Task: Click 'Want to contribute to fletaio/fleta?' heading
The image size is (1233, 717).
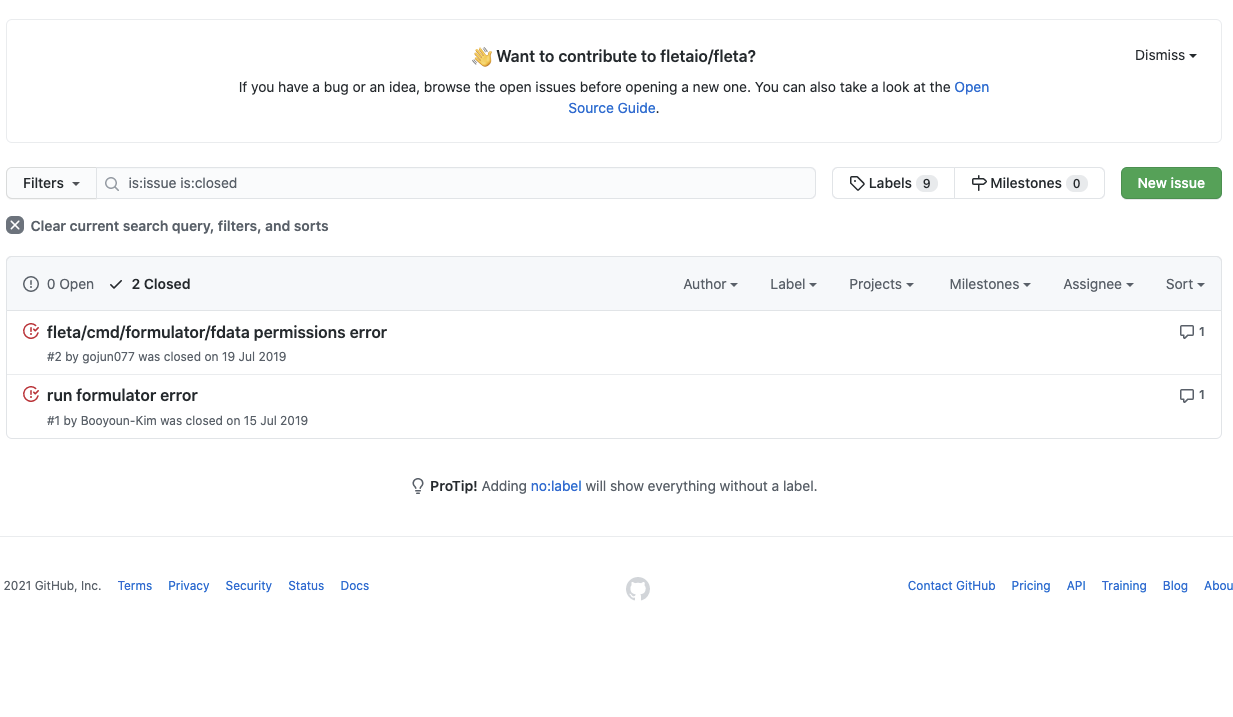Action: tap(626, 56)
